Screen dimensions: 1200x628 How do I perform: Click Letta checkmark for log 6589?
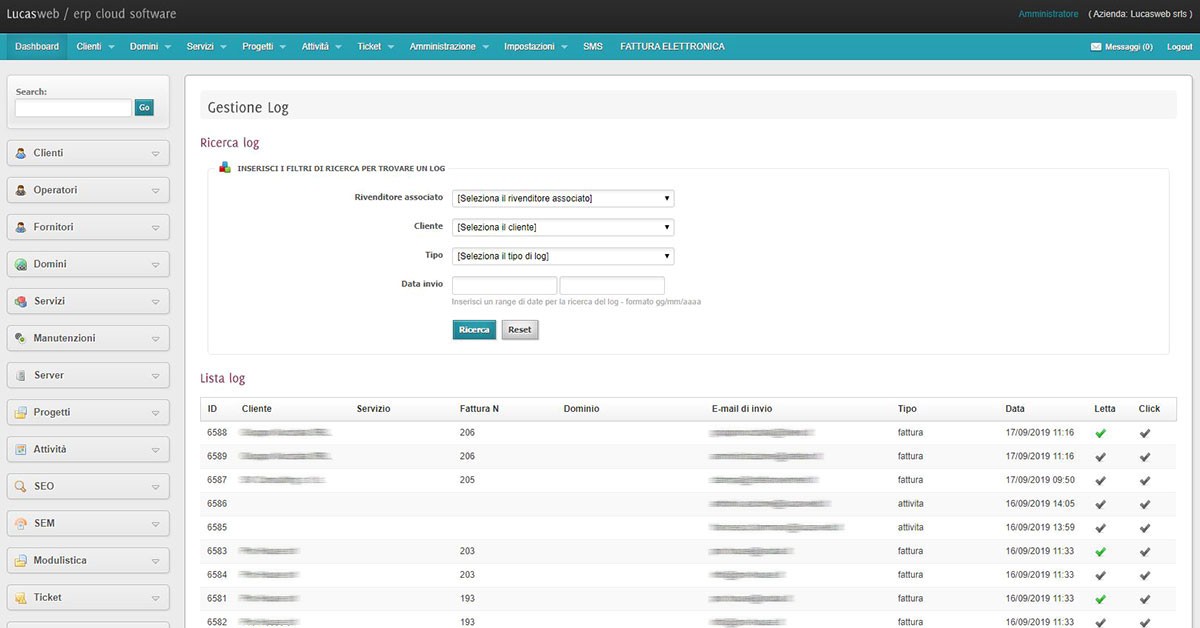[1101, 456]
